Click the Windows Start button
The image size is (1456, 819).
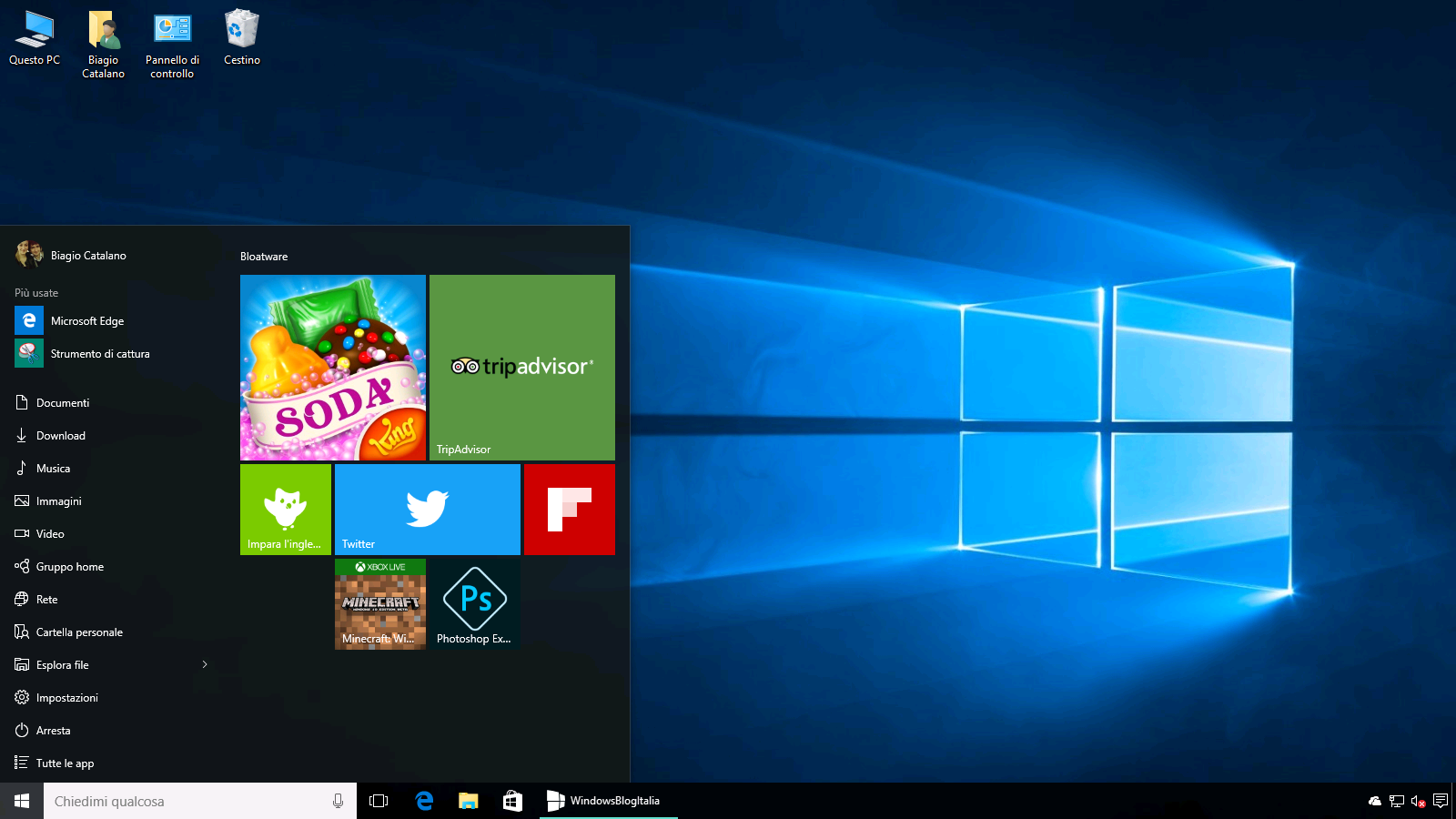(x=22, y=801)
